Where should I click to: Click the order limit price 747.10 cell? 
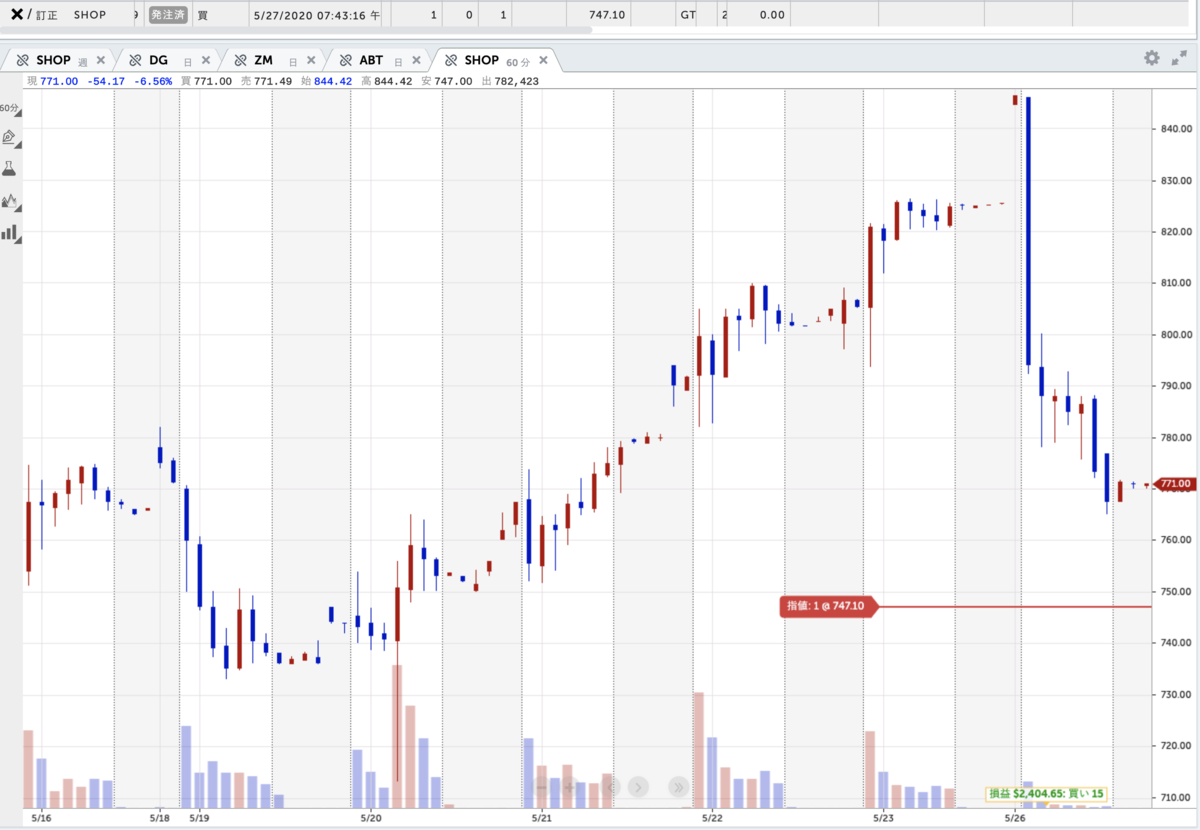pyautogui.click(x=608, y=15)
